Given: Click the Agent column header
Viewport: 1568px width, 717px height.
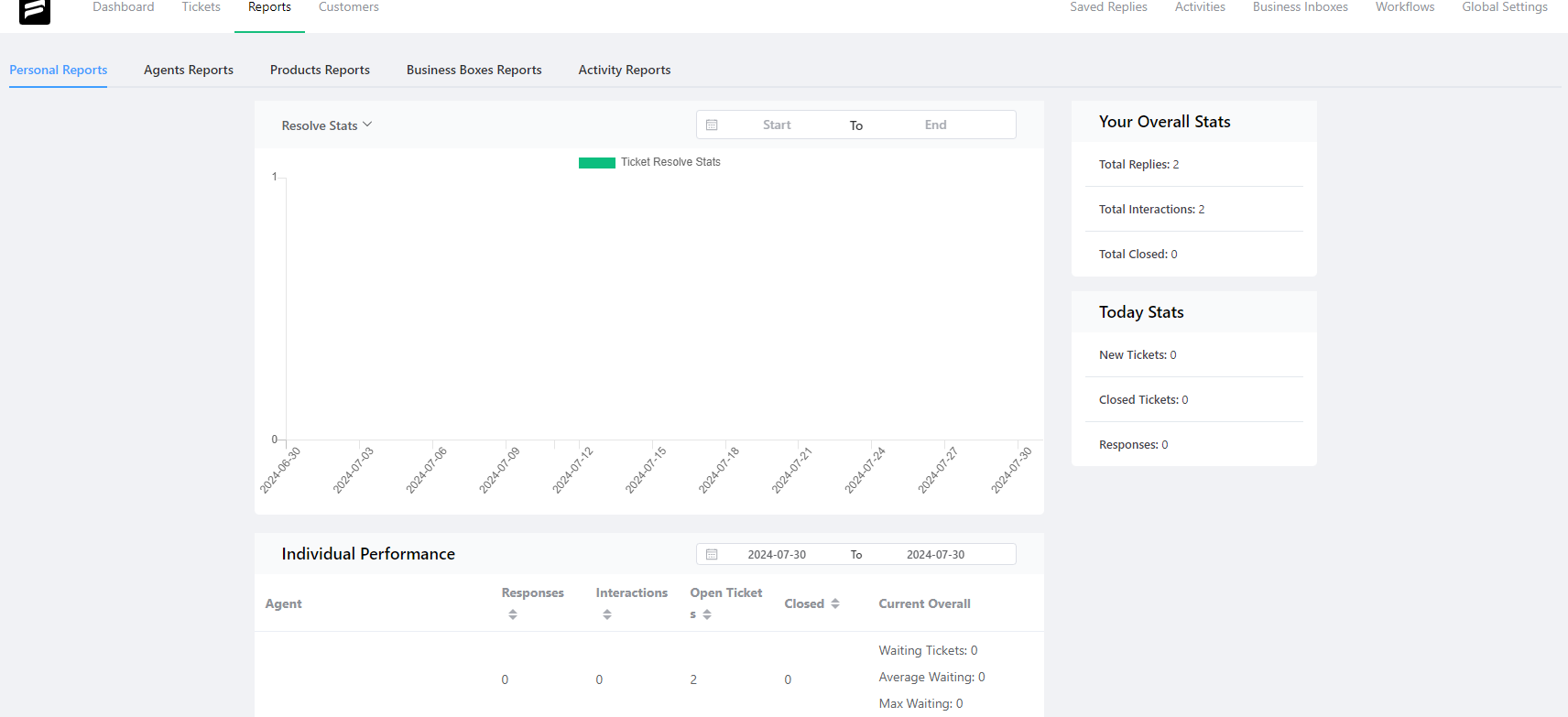Looking at the screenshot, I should point(284,603).
